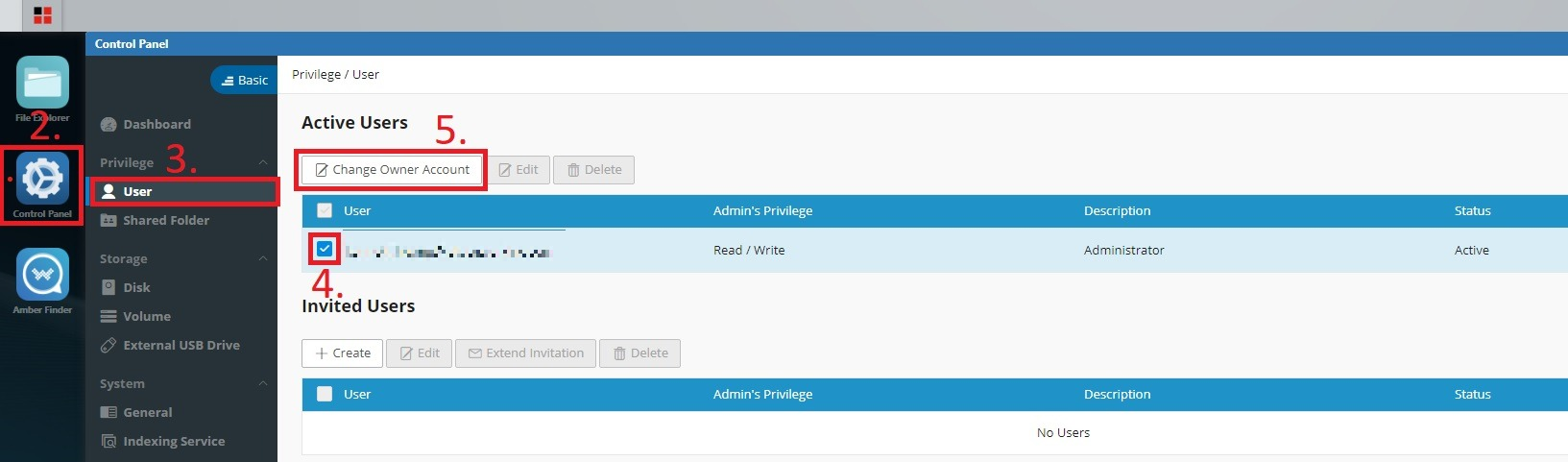Toggle select-all checkbox in Active Users header
The image size is (1568, 462).
[x=325, y=210]
